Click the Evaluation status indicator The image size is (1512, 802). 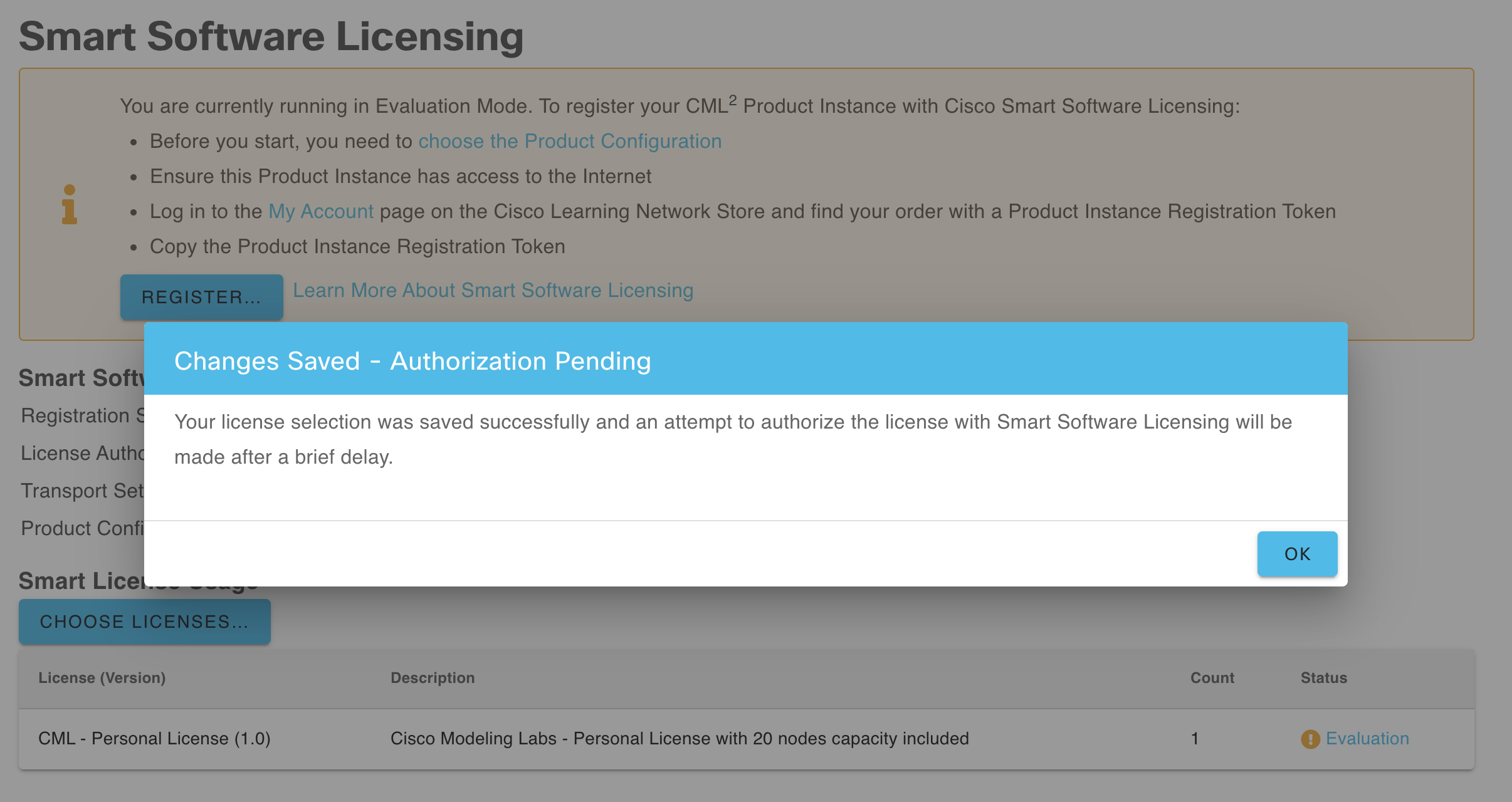(1367, 739)
